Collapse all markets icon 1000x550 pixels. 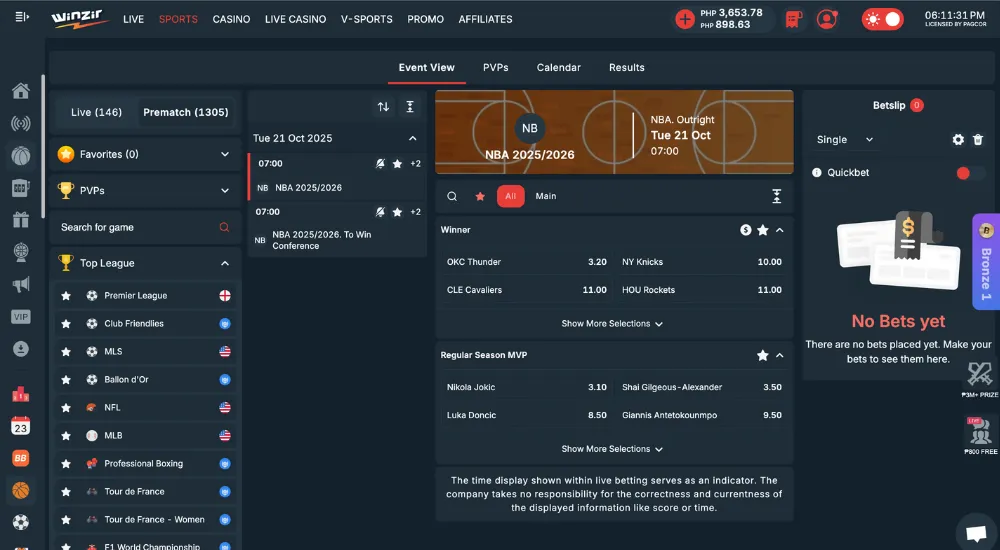point(777,197)
